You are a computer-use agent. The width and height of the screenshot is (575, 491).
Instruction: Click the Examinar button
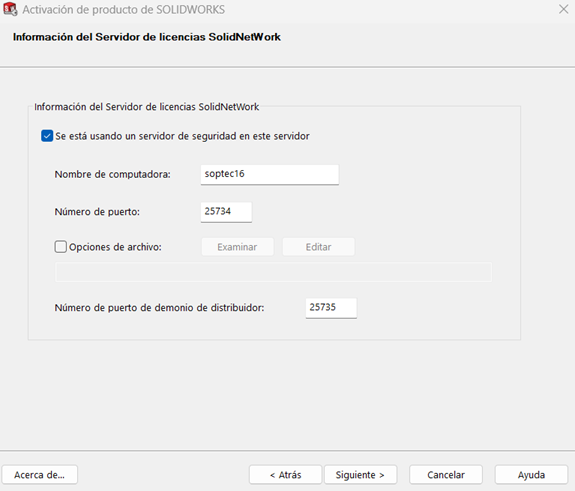pyautogui.click(x=237, y=247)
